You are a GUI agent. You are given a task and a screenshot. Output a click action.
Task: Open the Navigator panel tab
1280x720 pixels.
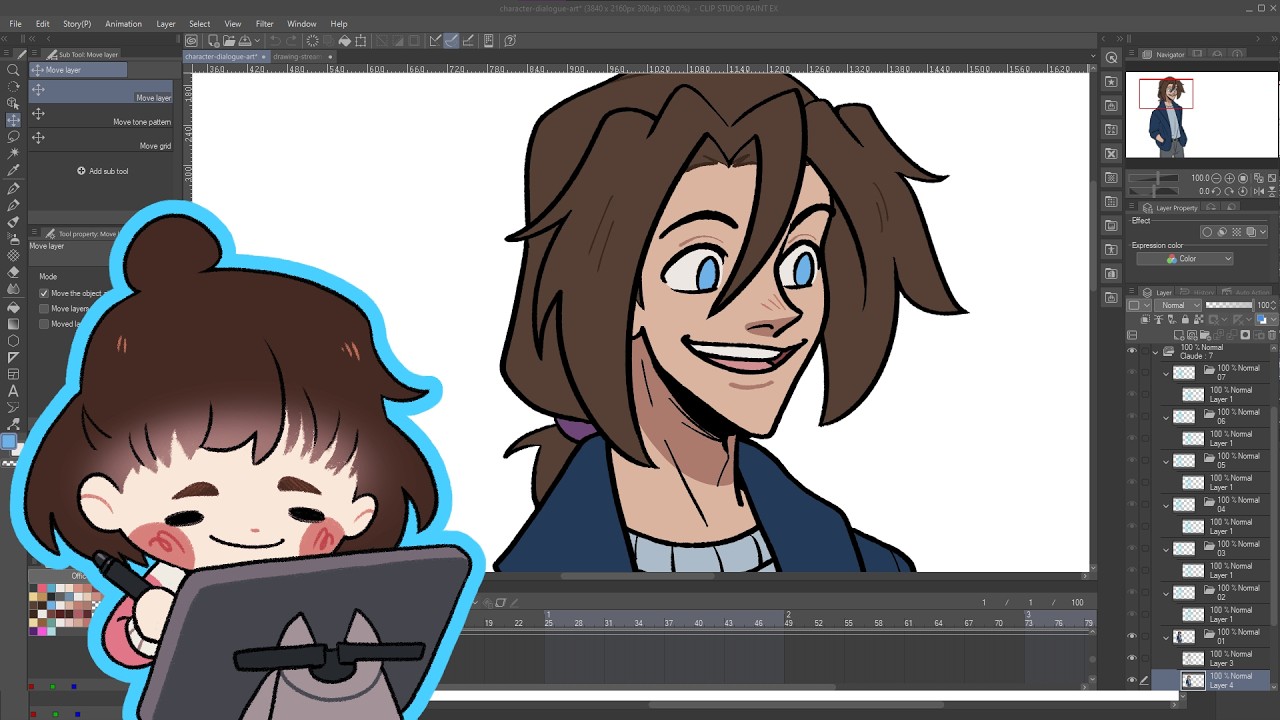click(1164, 54)
